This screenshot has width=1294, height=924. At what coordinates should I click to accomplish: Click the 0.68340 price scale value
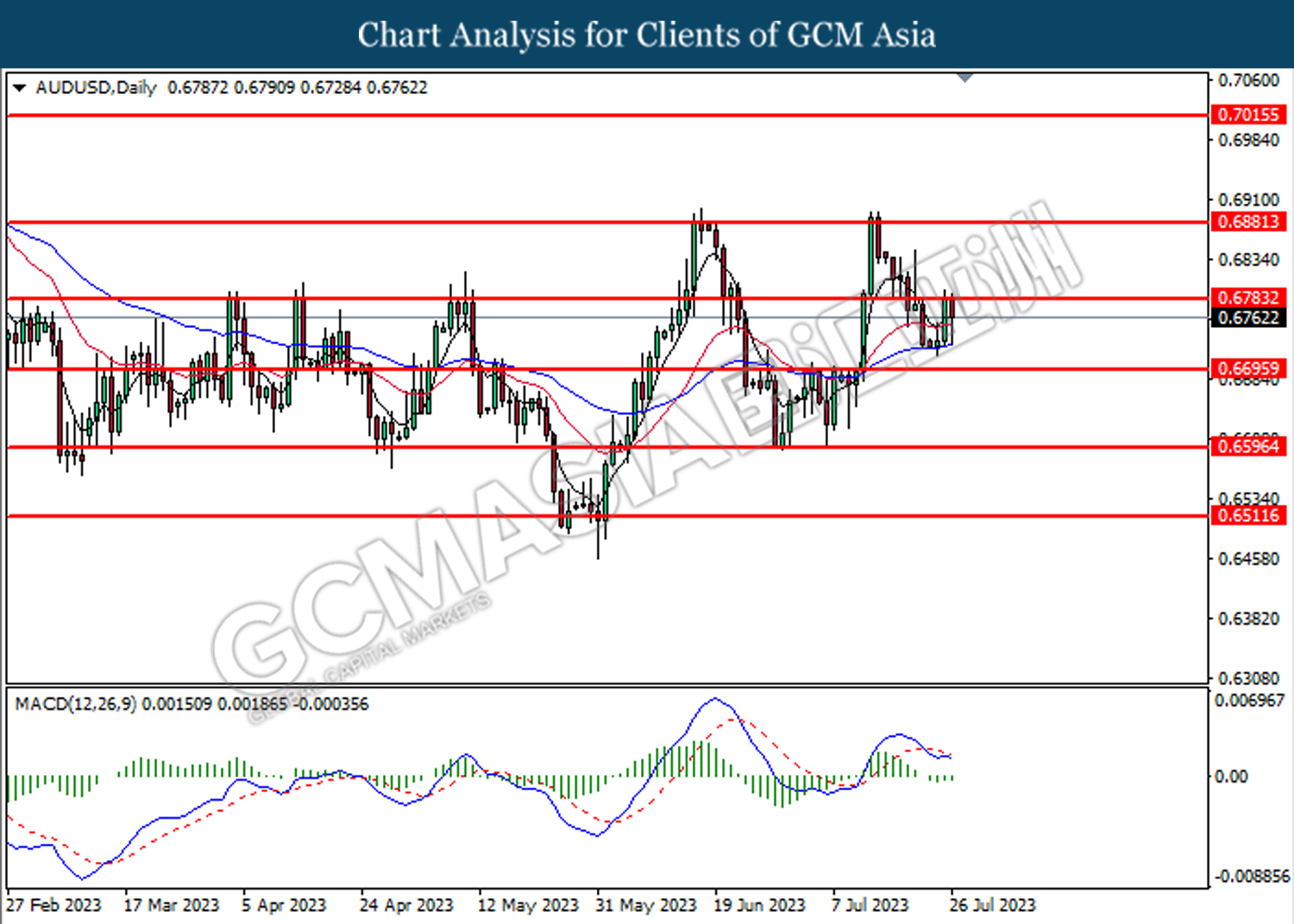1248,259
